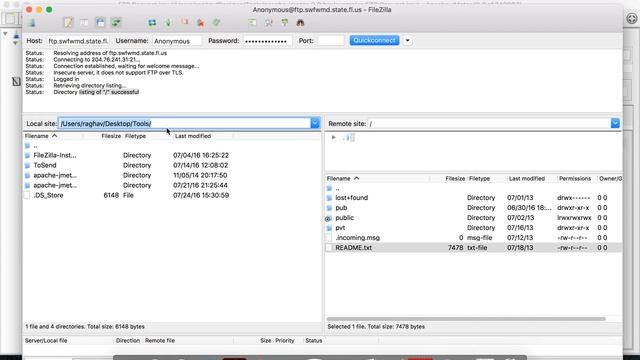Viewport: 640px width, 360px height.
Task: Click remote file list horizontal scrollbar
Action: pos(466,319)
